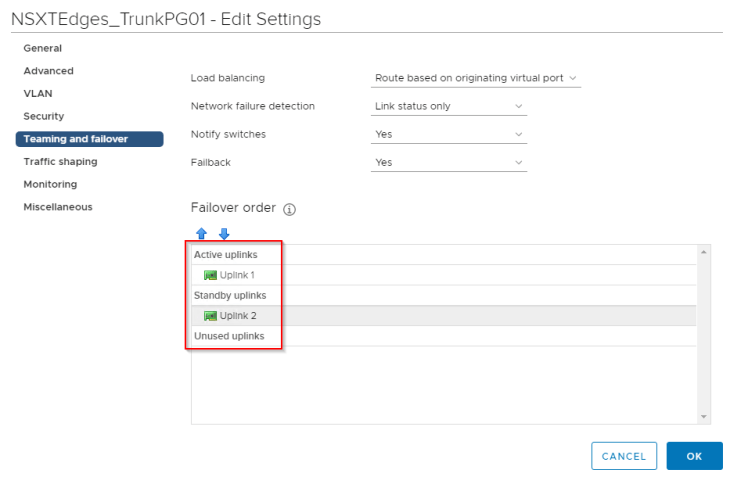Screen dimensions: 730x477
Task: Click the Uplink 1 network adapter icon
Action: click(x=210, y=275)
